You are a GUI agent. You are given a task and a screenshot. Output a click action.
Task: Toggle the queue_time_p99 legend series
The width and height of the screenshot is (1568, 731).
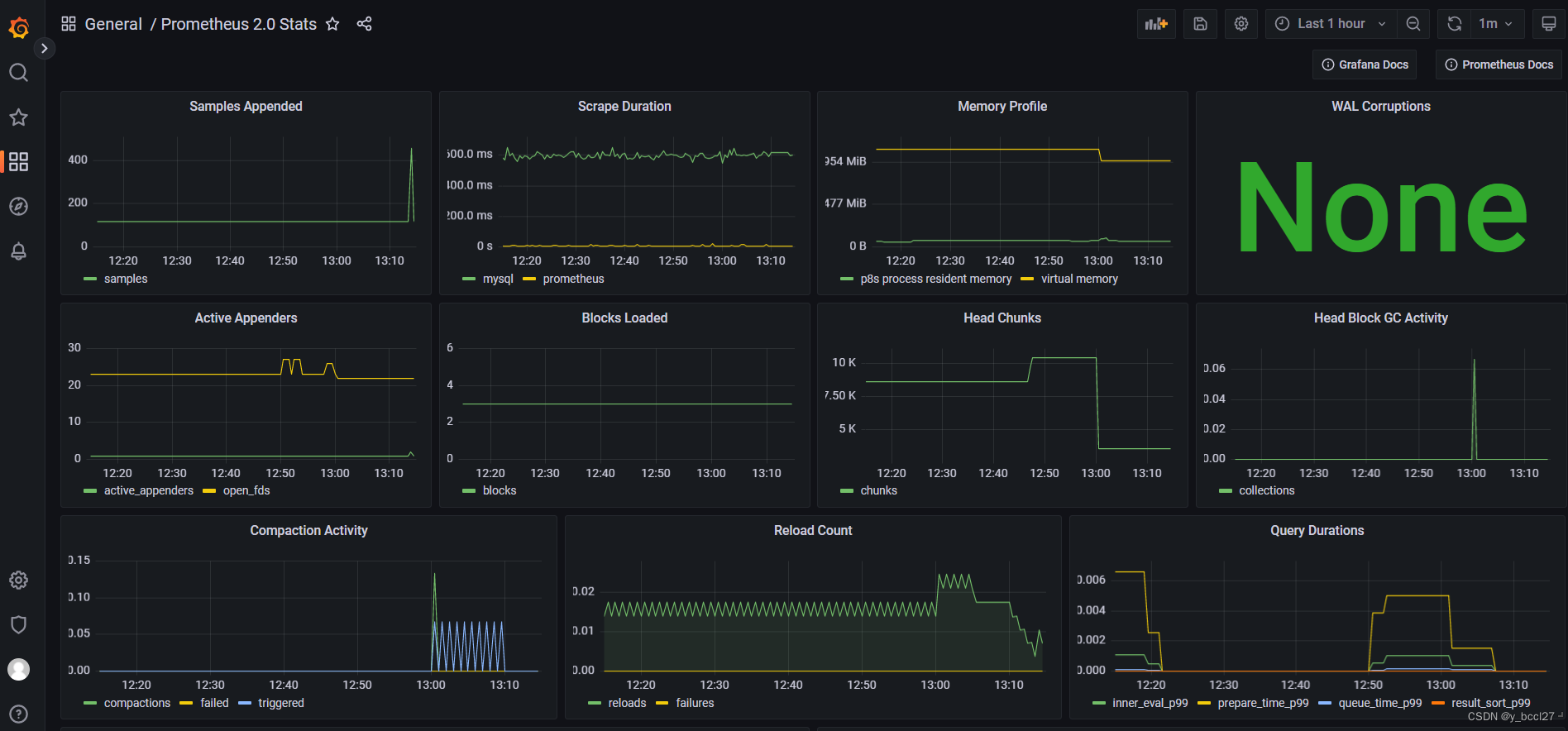click(1379, 703)
